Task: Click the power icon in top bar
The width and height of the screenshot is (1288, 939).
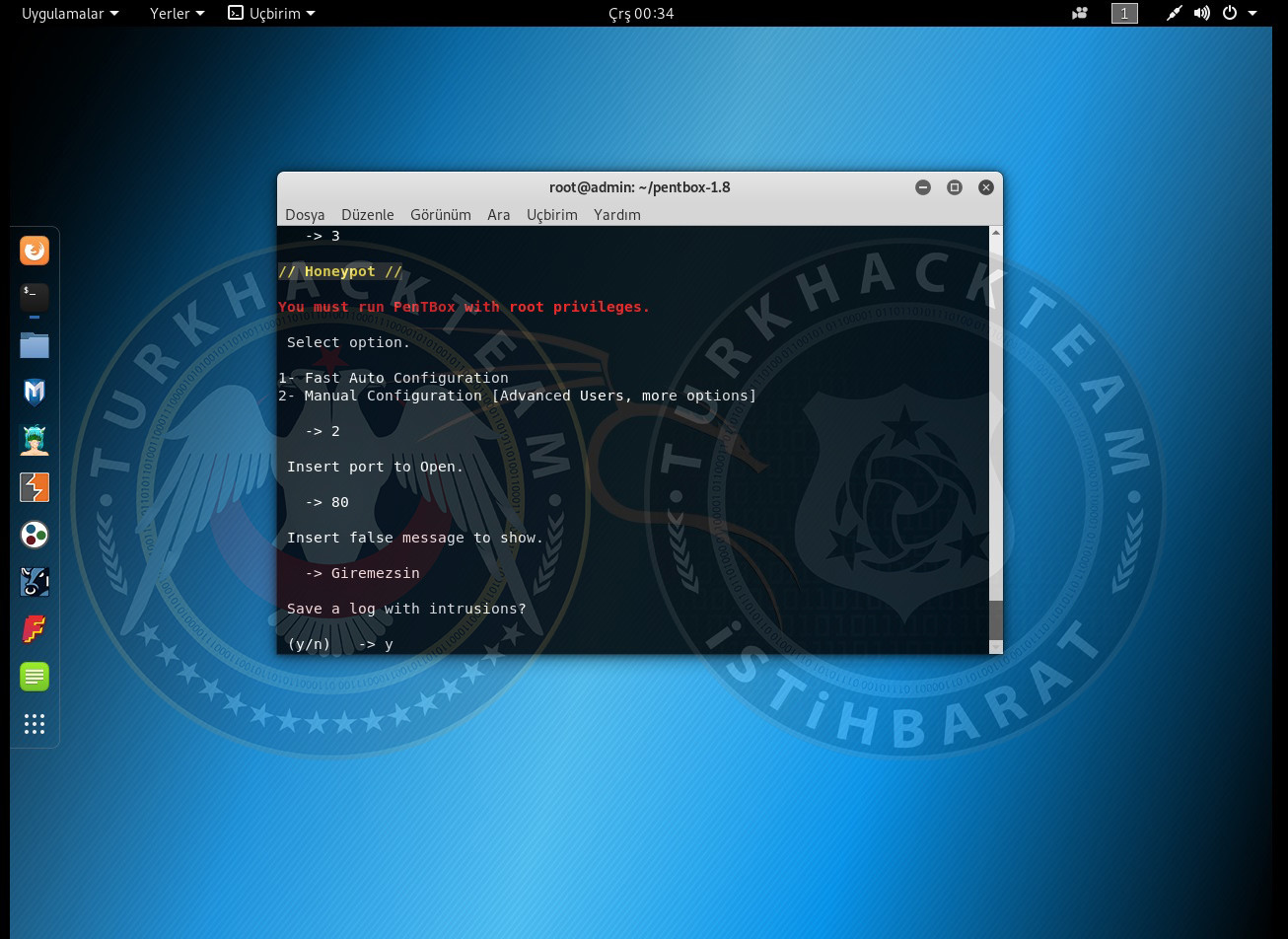Action: pos(1230,13)
